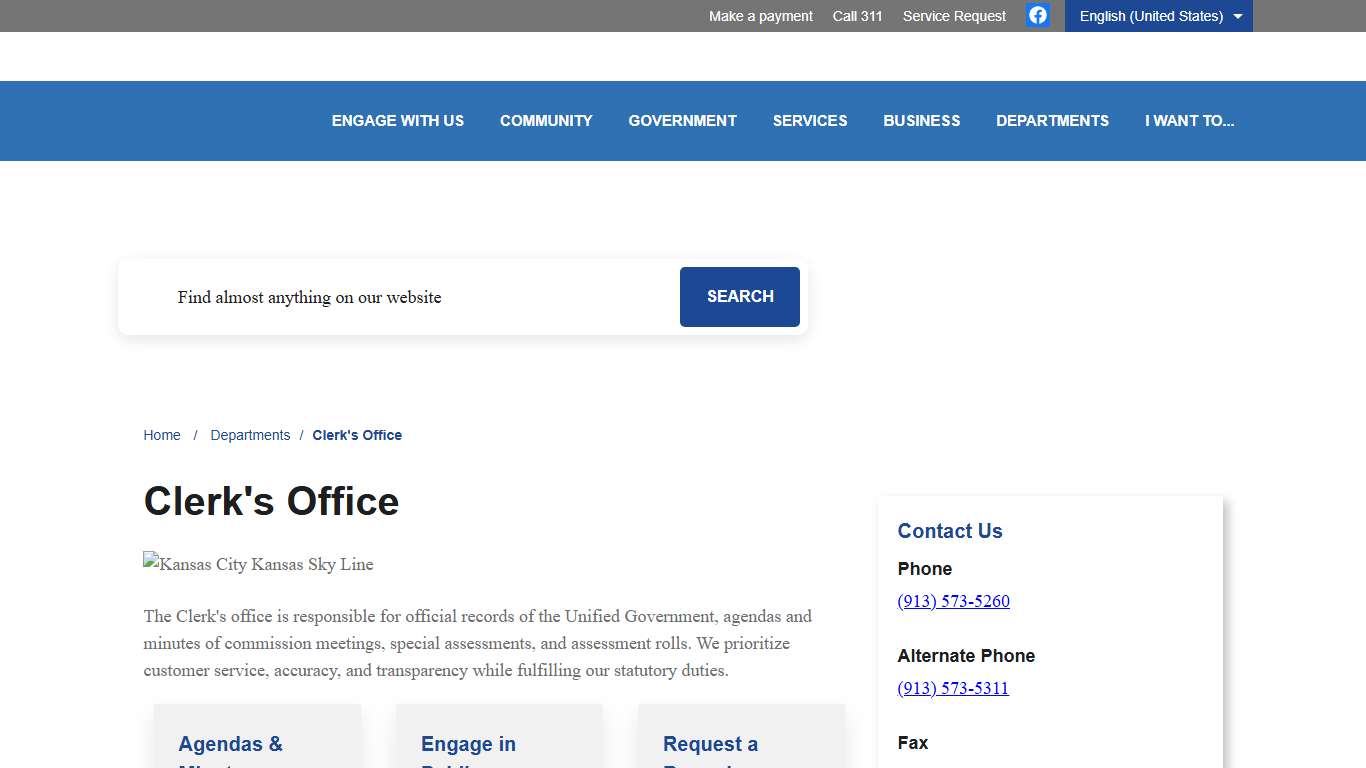Select Services in the main navigation

point(810,121)
